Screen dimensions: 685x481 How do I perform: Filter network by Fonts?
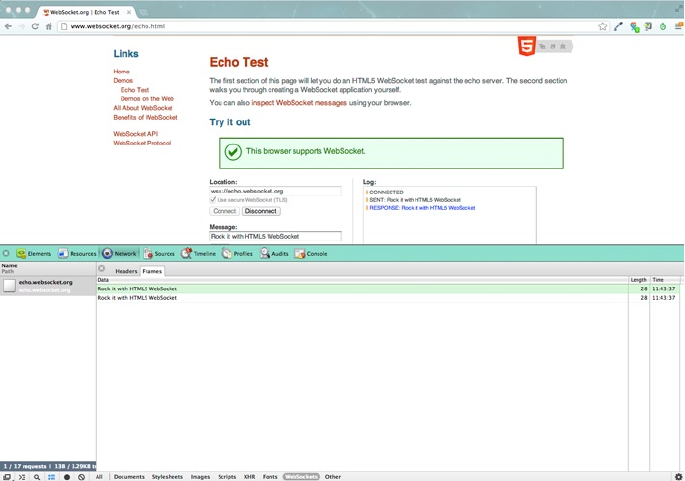point(270,477)
